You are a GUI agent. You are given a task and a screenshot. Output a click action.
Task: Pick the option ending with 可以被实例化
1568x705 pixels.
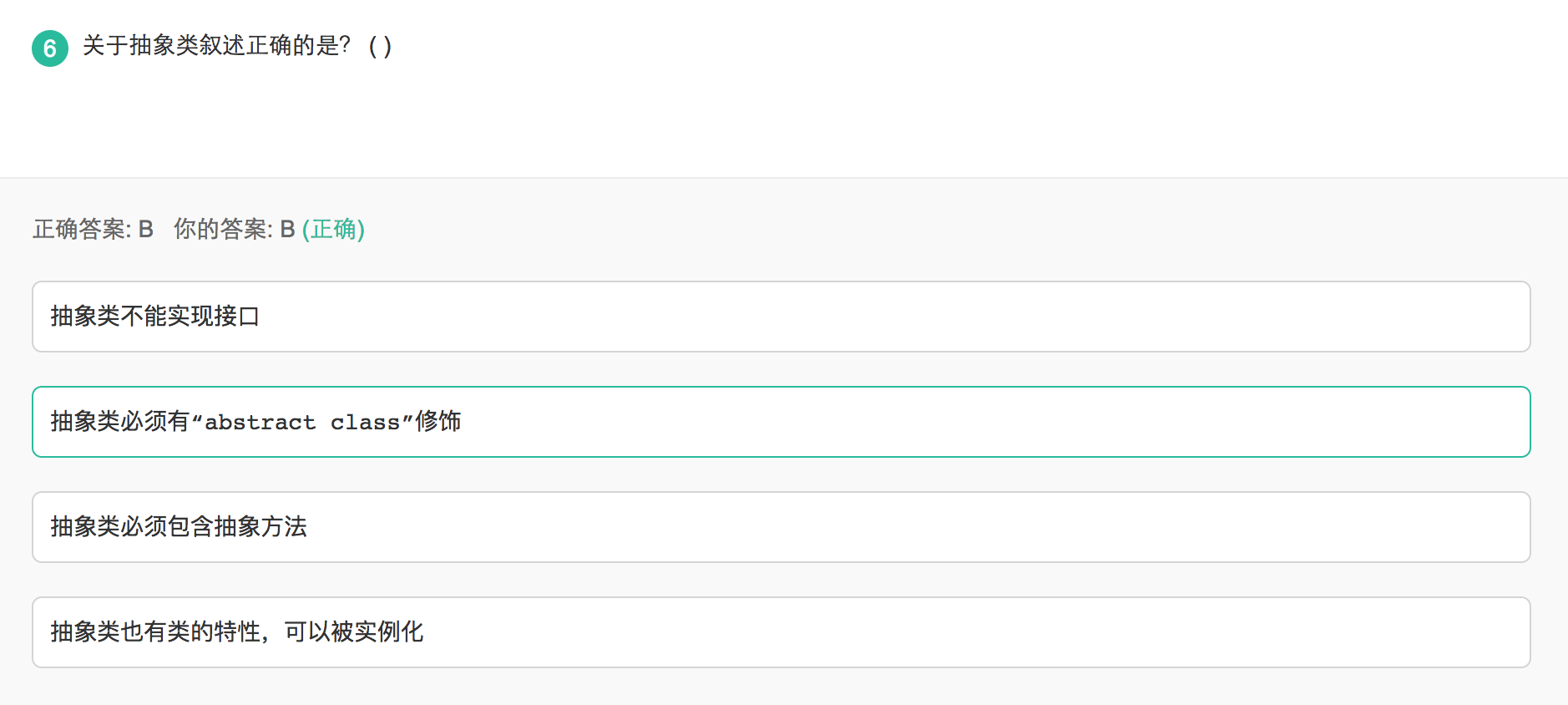tap(781, 632)
